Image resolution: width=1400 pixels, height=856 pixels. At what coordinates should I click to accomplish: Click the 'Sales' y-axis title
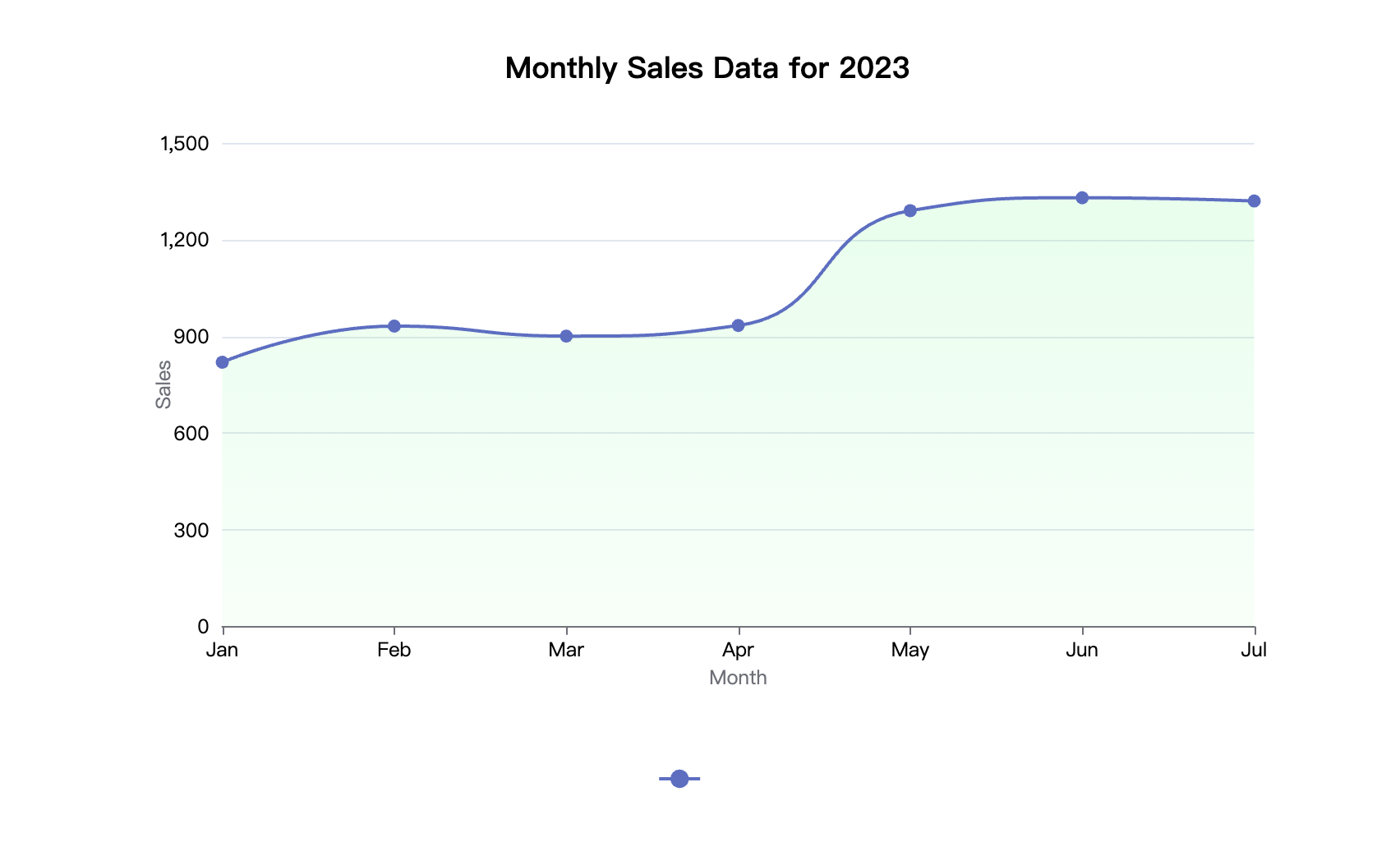point(164,384)
